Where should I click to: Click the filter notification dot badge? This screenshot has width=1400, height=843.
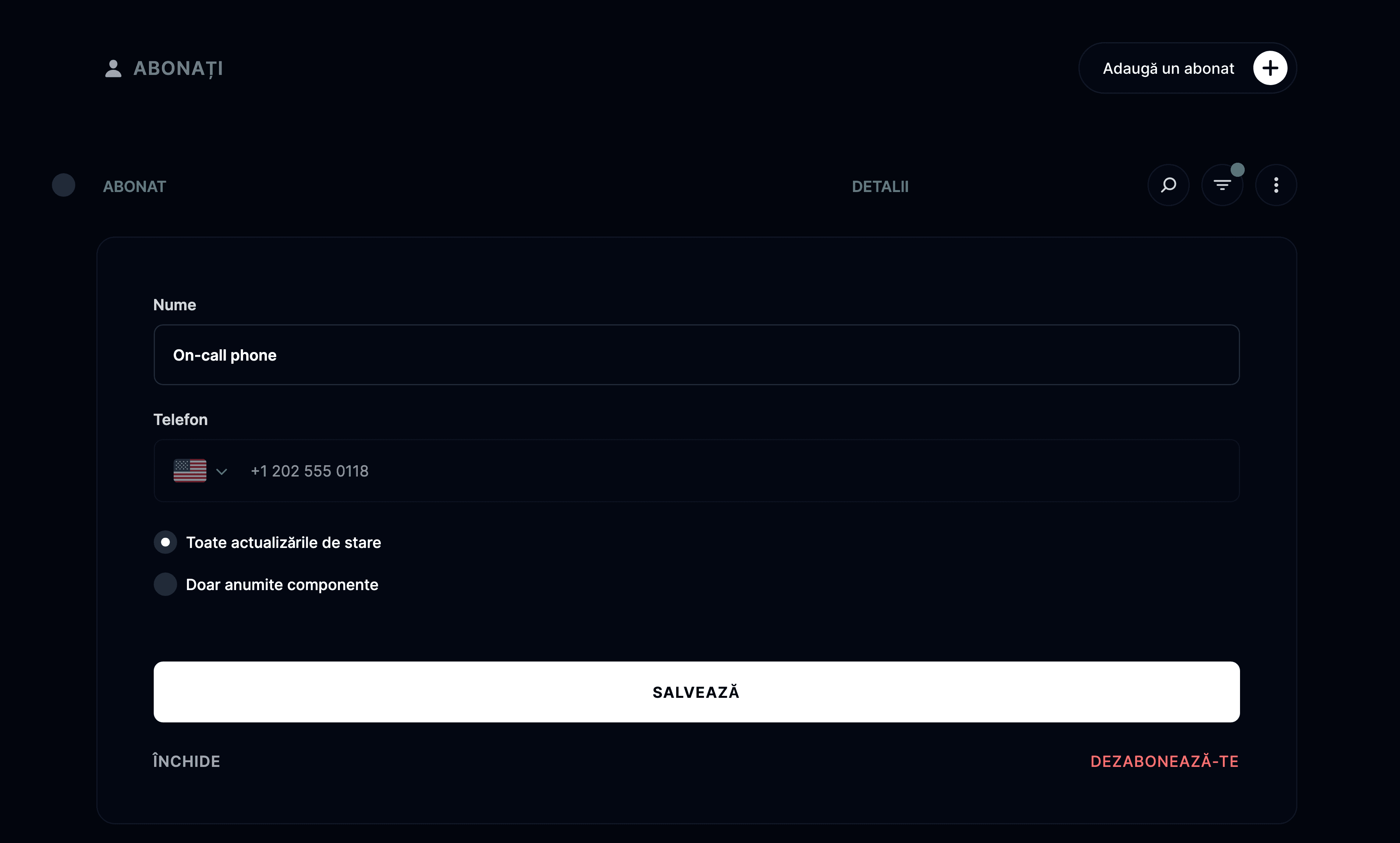pyautogui.click(x=1238, y=170)
